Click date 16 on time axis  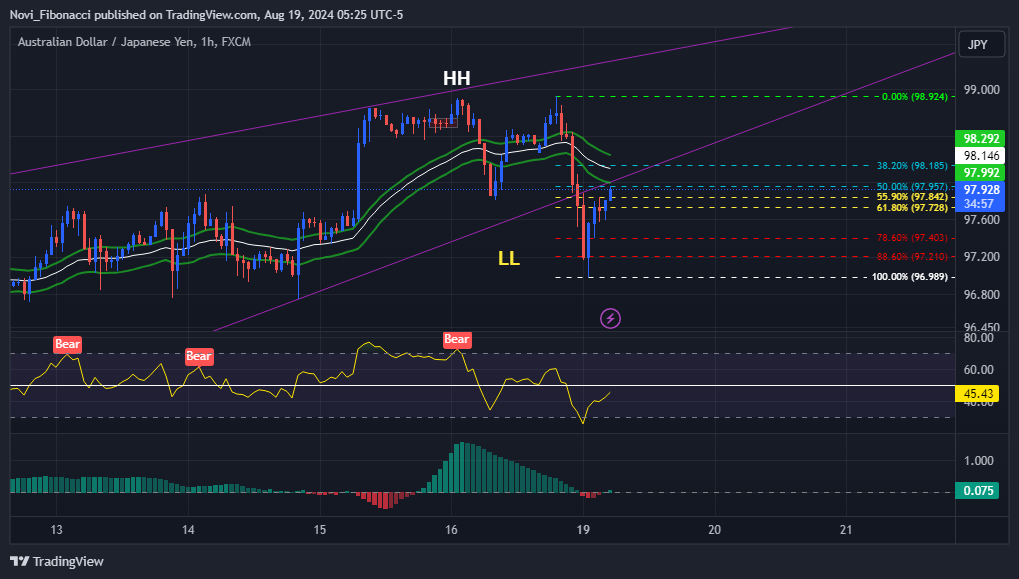(x=451, y=530)
